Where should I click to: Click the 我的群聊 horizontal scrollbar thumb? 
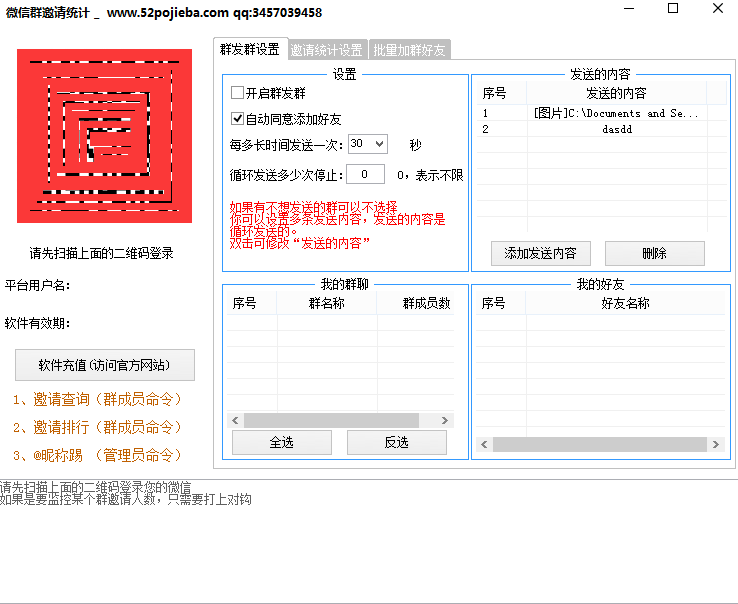(x=331, y=420)
